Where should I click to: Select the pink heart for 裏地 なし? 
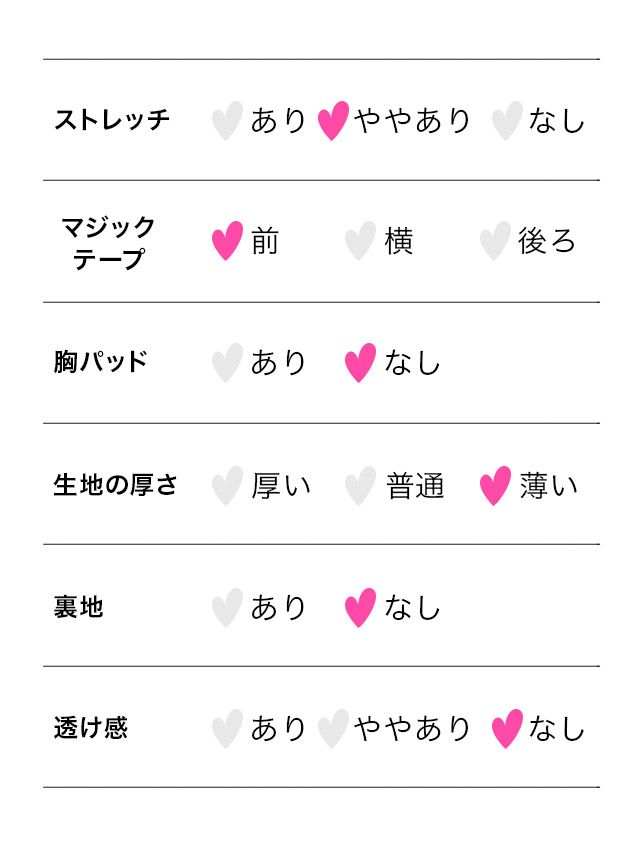tap(360, 607)
